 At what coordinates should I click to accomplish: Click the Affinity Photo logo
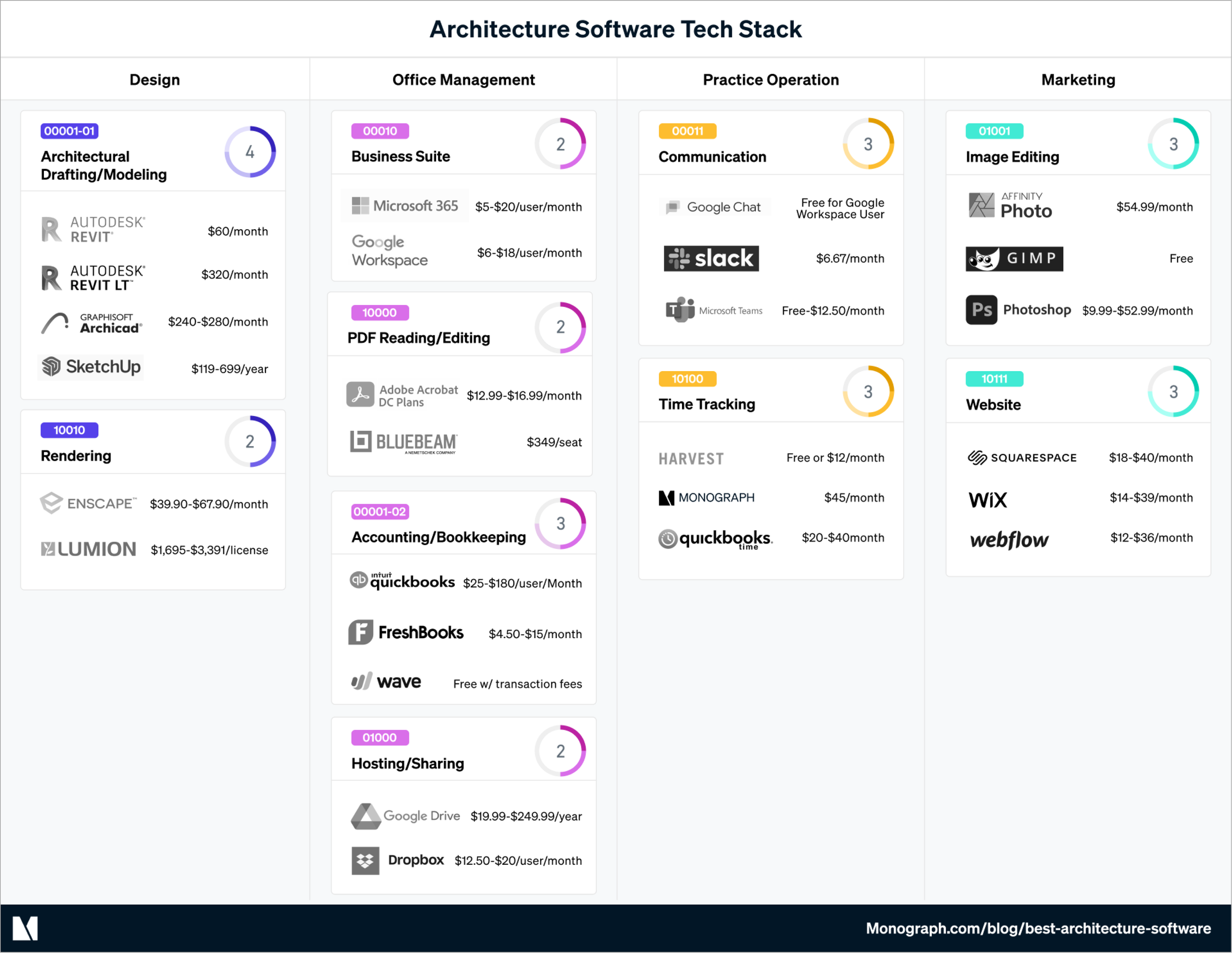point(1010,206)
